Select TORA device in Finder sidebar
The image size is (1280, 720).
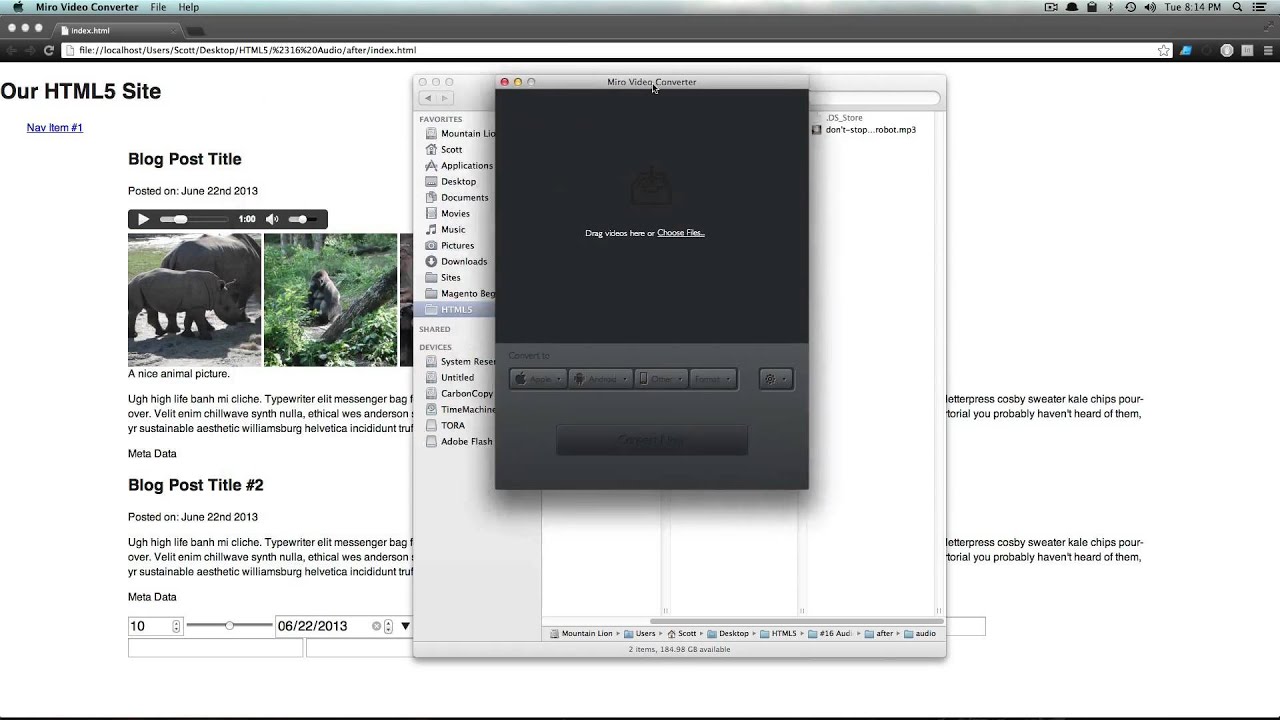click(445, 425)
